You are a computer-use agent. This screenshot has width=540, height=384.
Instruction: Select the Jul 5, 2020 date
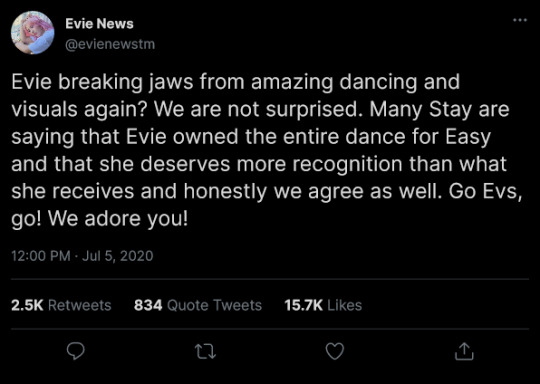click(x=117, y=256)
